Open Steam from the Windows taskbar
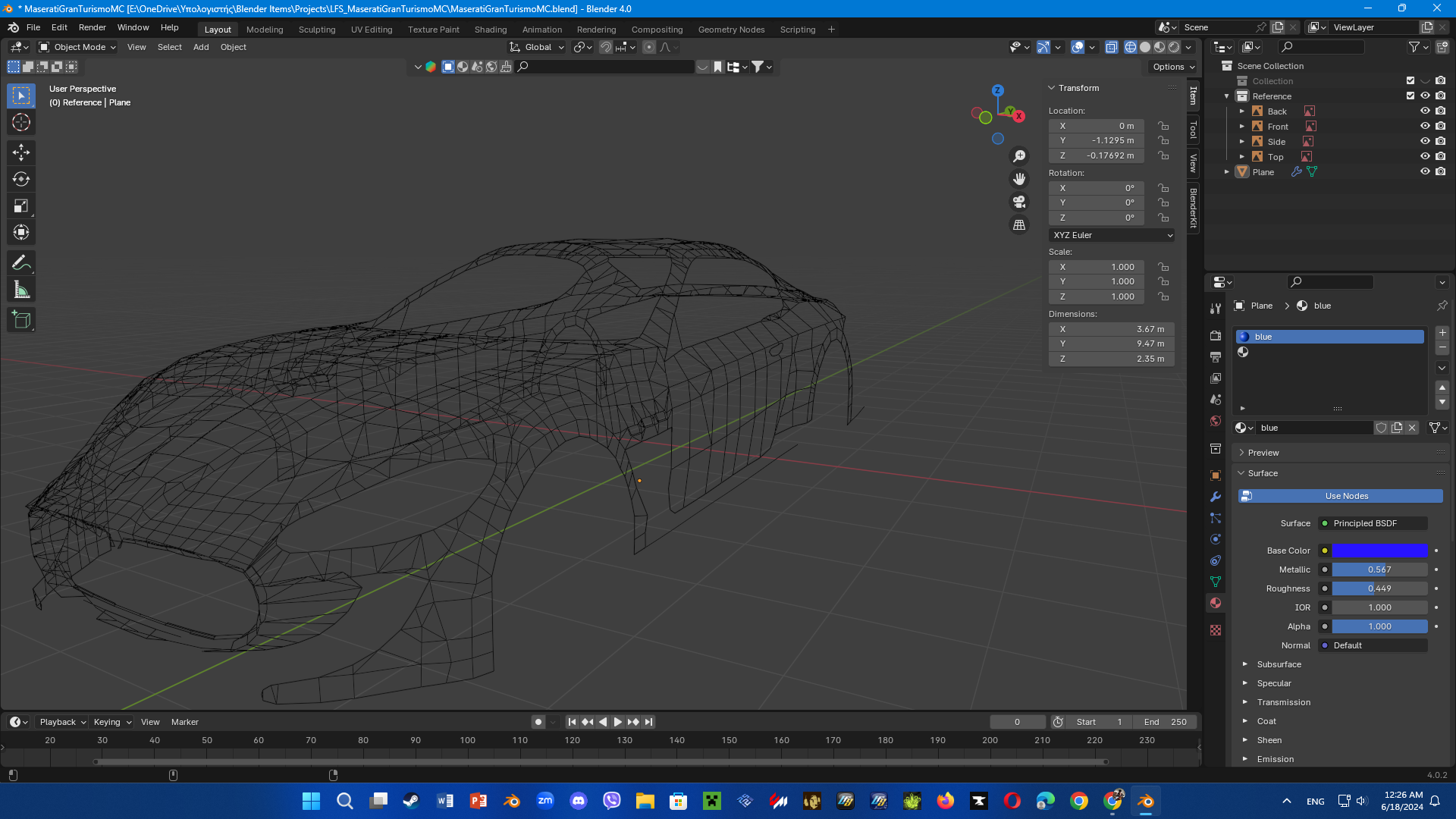The height and width of the screenshot is (819, 1456). click(x=411, y=801)
